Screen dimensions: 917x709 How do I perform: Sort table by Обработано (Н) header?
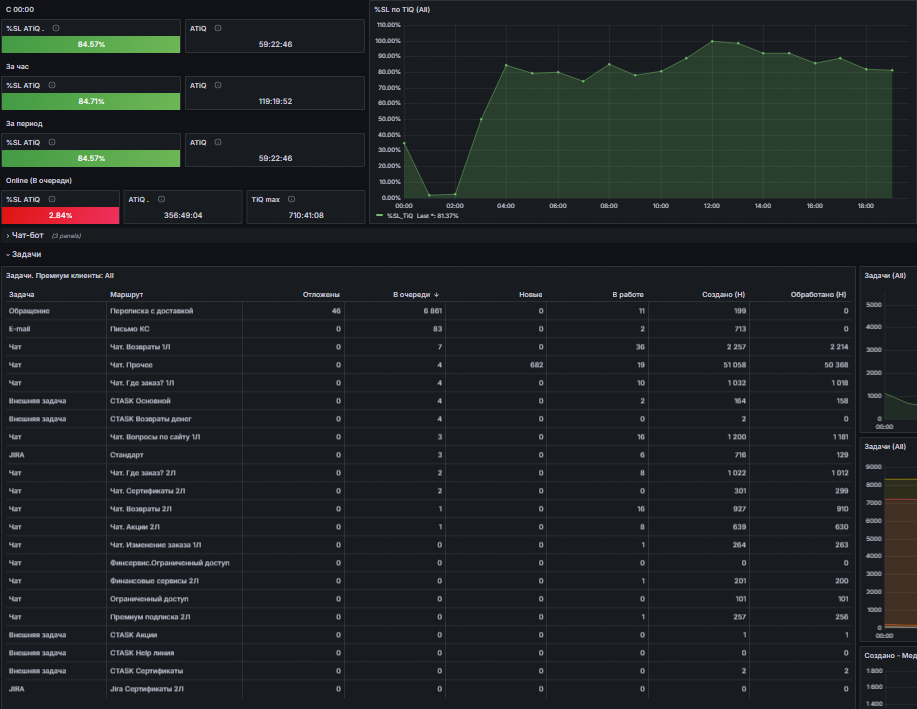tap(818, 295)
